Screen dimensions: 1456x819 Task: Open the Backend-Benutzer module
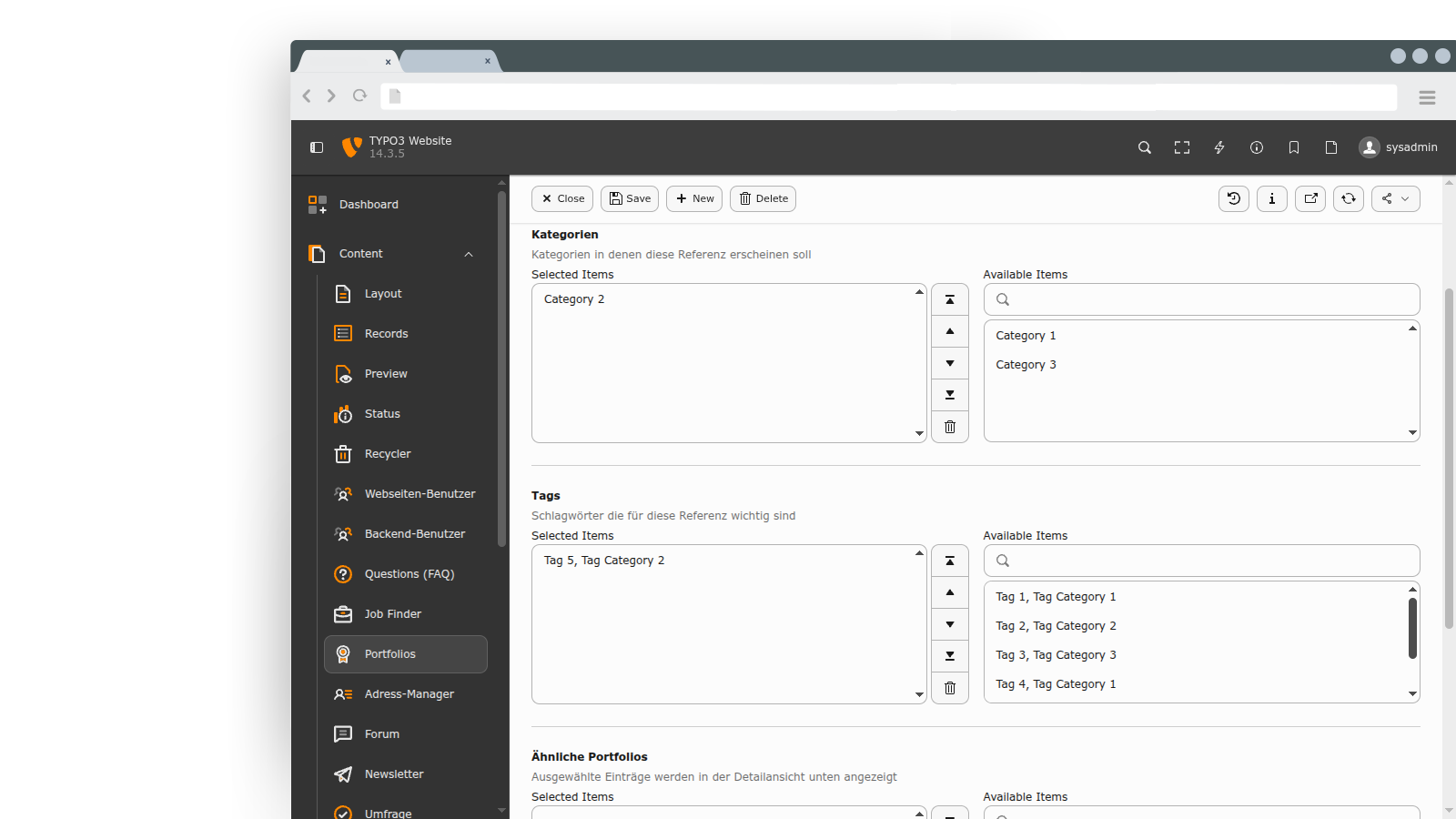[406, 534]
